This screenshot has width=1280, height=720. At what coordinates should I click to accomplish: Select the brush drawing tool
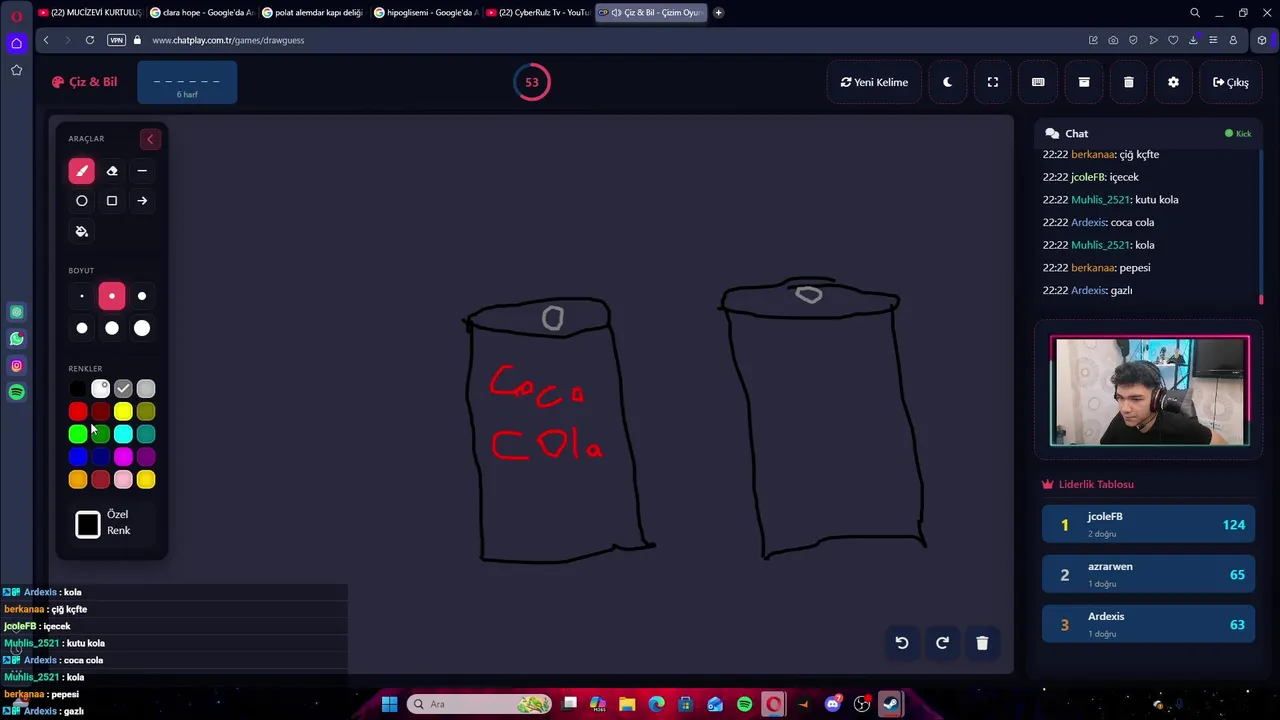[82, 171]
